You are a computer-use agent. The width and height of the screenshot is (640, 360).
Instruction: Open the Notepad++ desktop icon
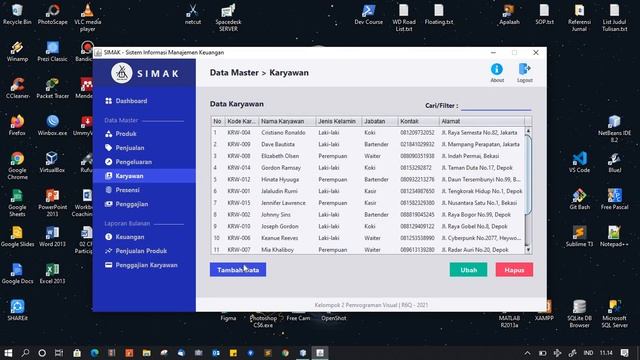click(614, 236)
